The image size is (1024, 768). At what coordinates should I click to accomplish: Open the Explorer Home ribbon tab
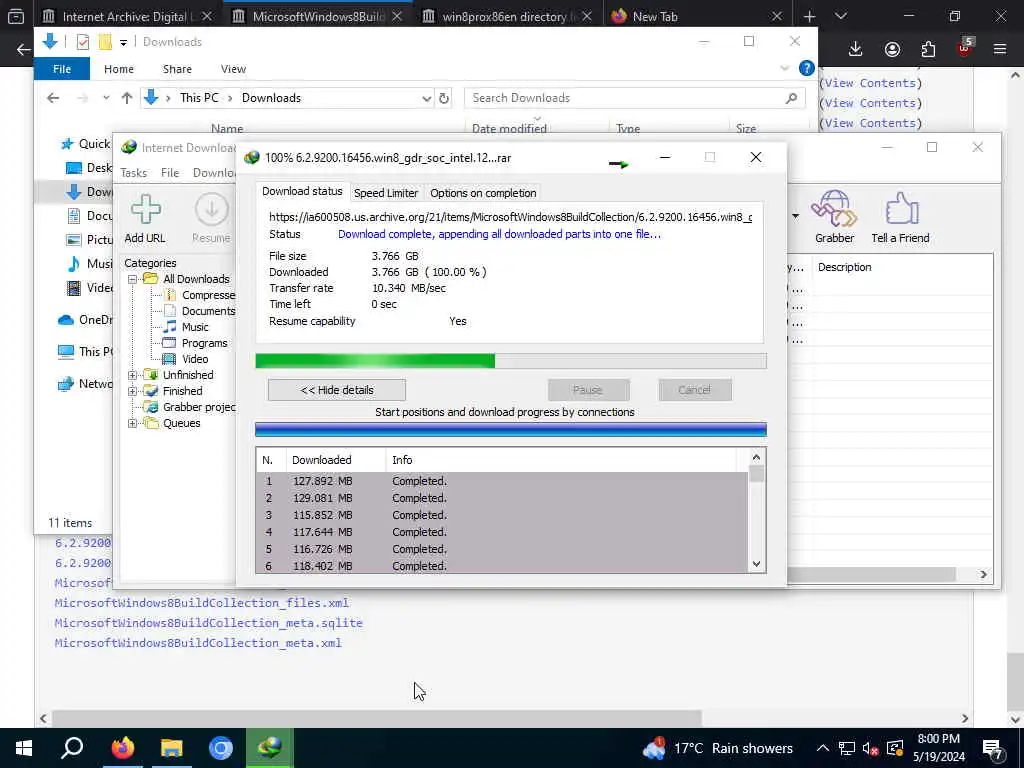coord(119,69)
